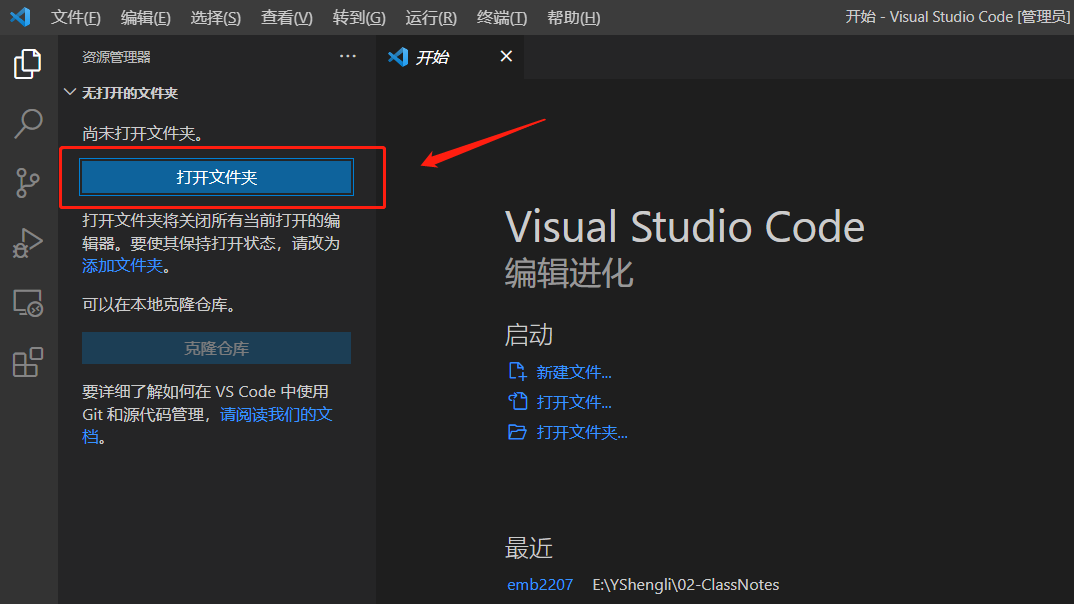Open the 终端(T) menu
1074x604 pixels.
(501, 17)
